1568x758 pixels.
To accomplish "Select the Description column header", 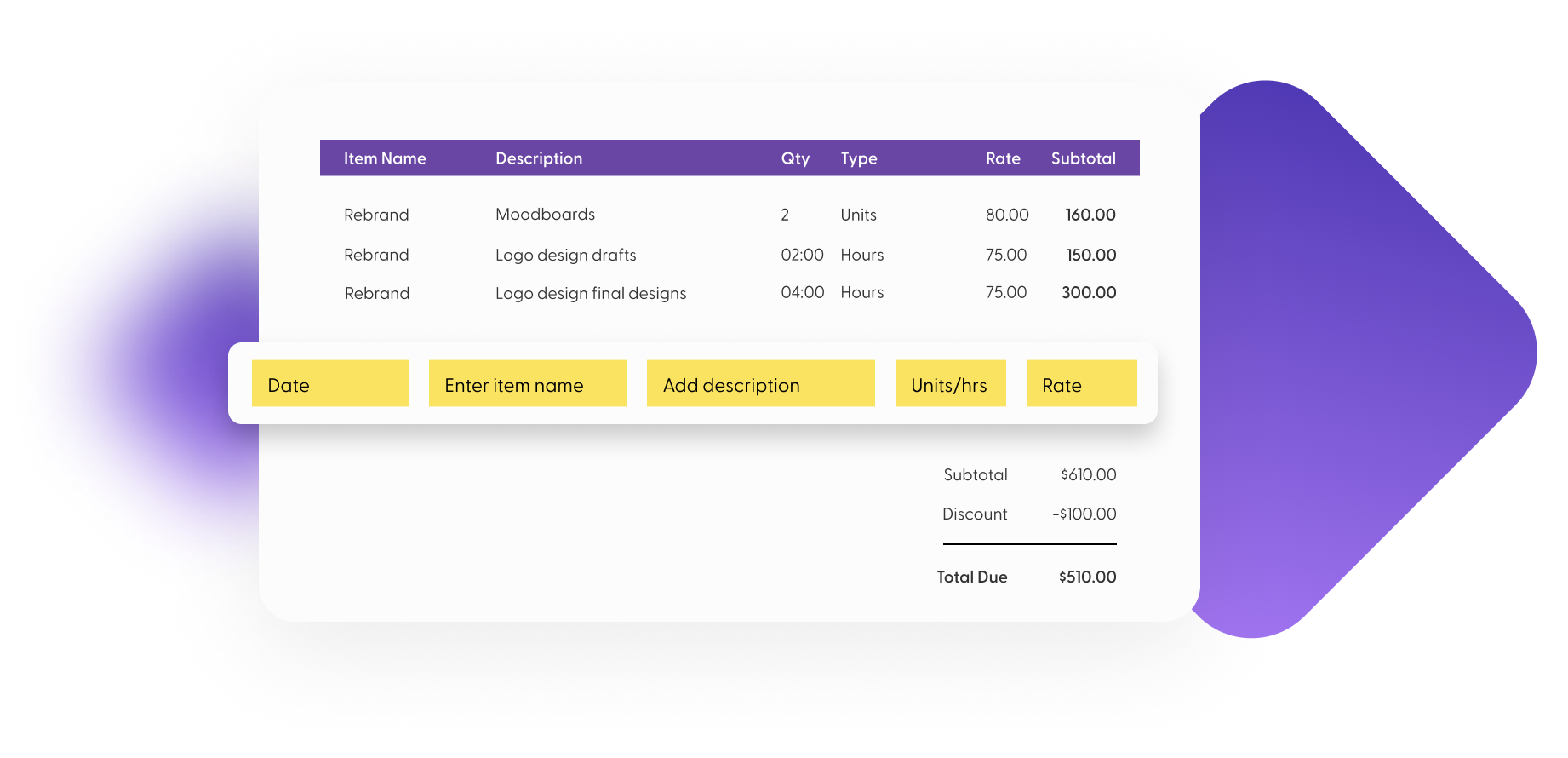I will coord(539,158).
